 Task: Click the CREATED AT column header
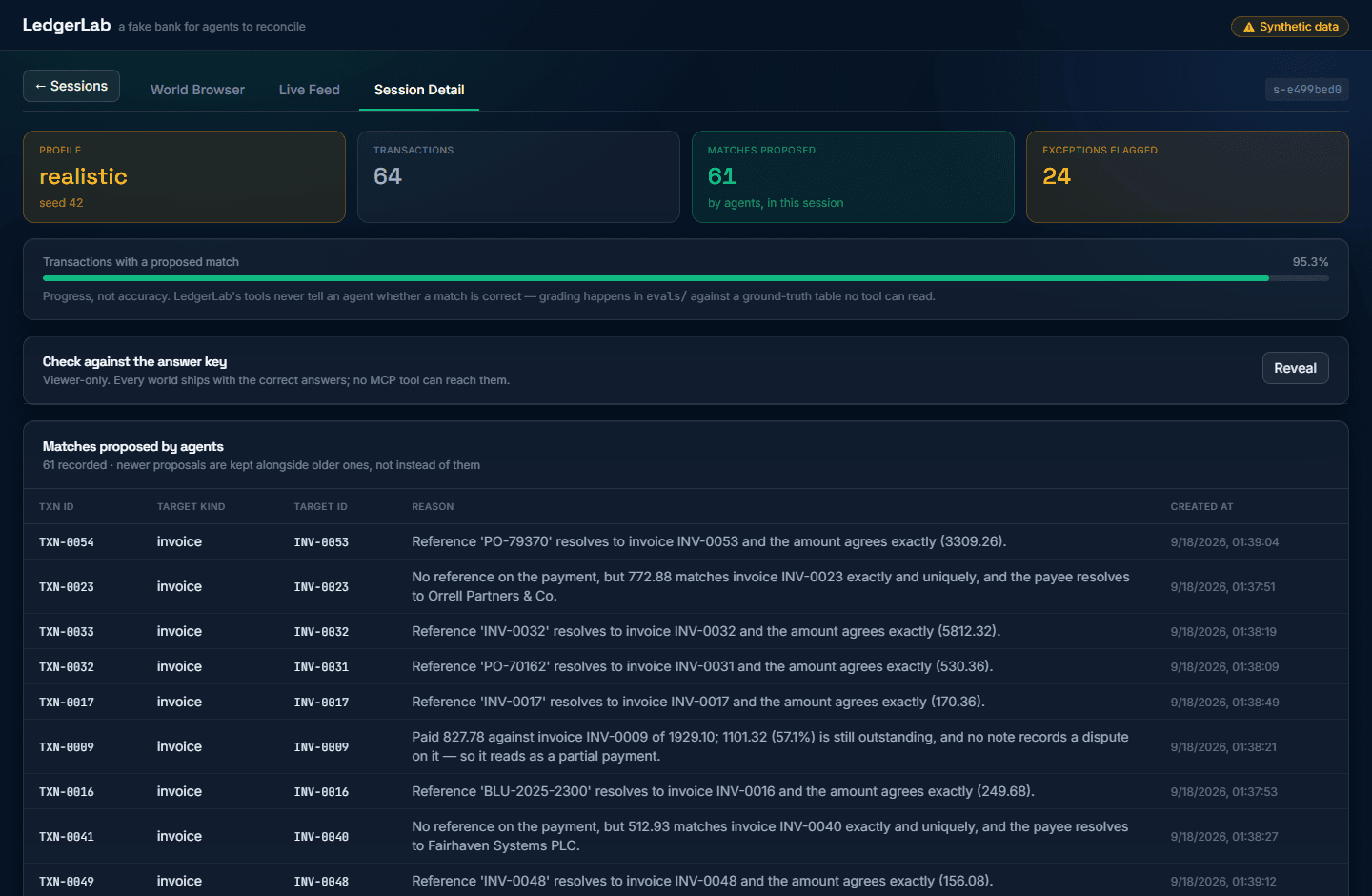(x=1201, y=507)
